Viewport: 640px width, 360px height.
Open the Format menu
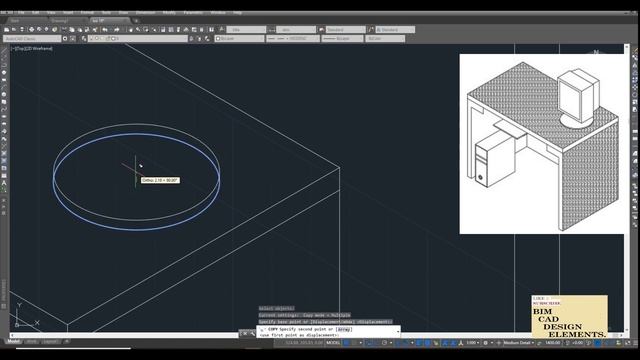coord(87,13)
